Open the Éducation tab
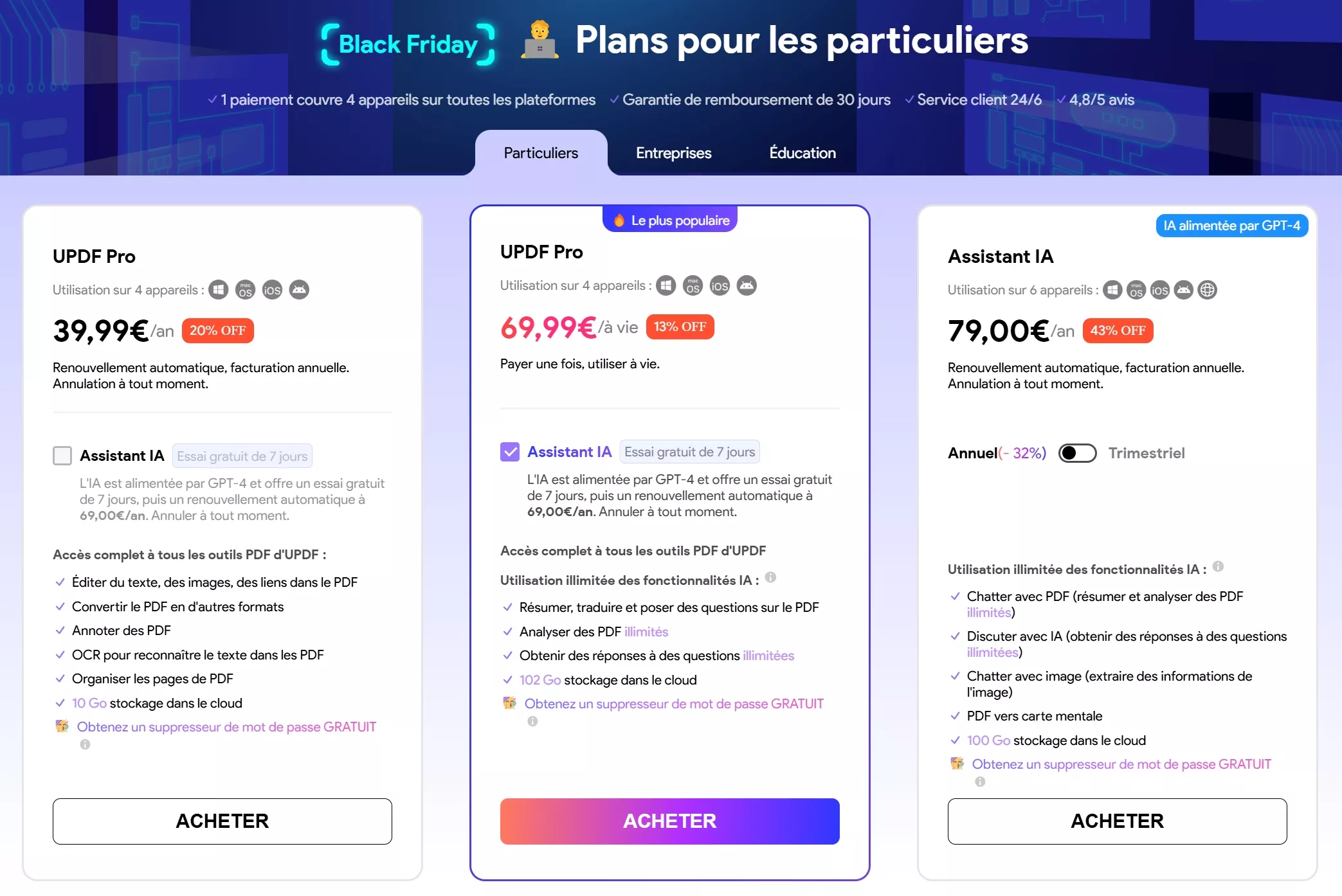The height and width of the screenshot is (896, 1342). (x=802, y=153)
